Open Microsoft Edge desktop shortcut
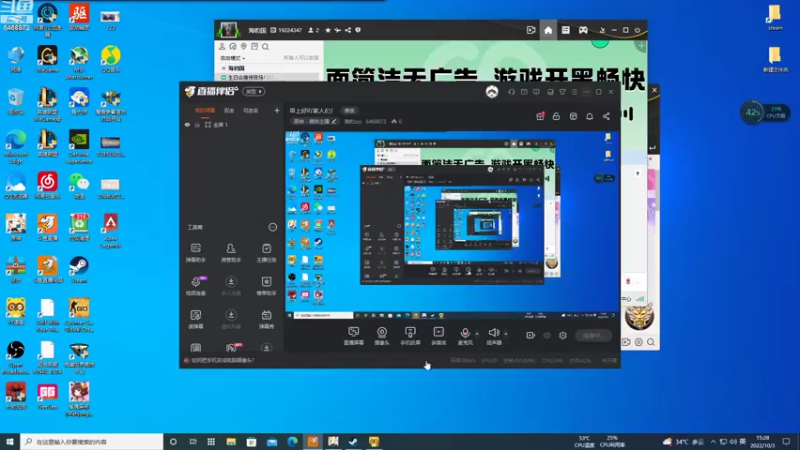 16,147
